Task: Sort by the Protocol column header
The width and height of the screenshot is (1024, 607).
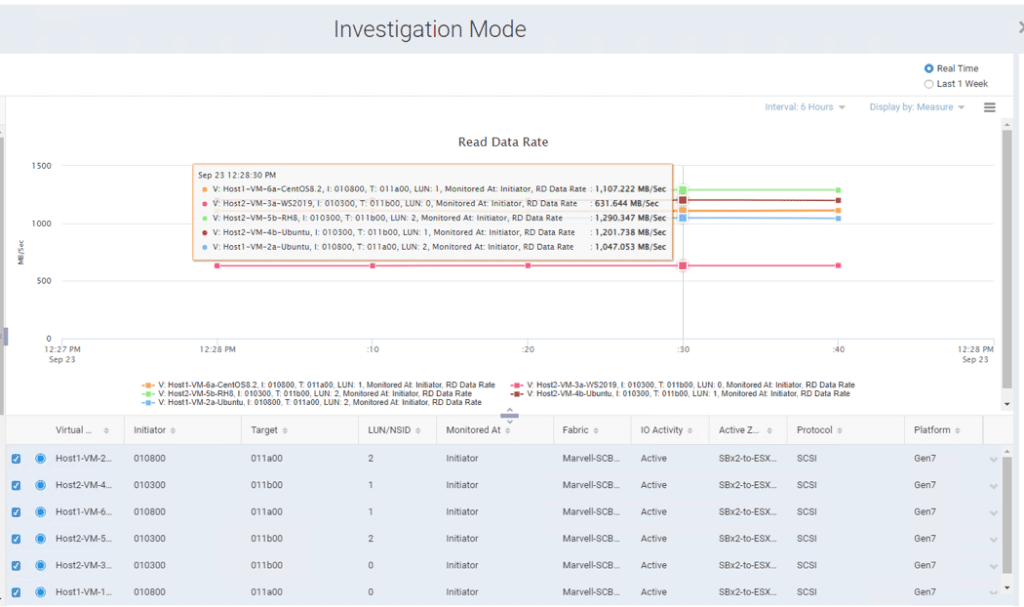Action: tap(814, 430)
